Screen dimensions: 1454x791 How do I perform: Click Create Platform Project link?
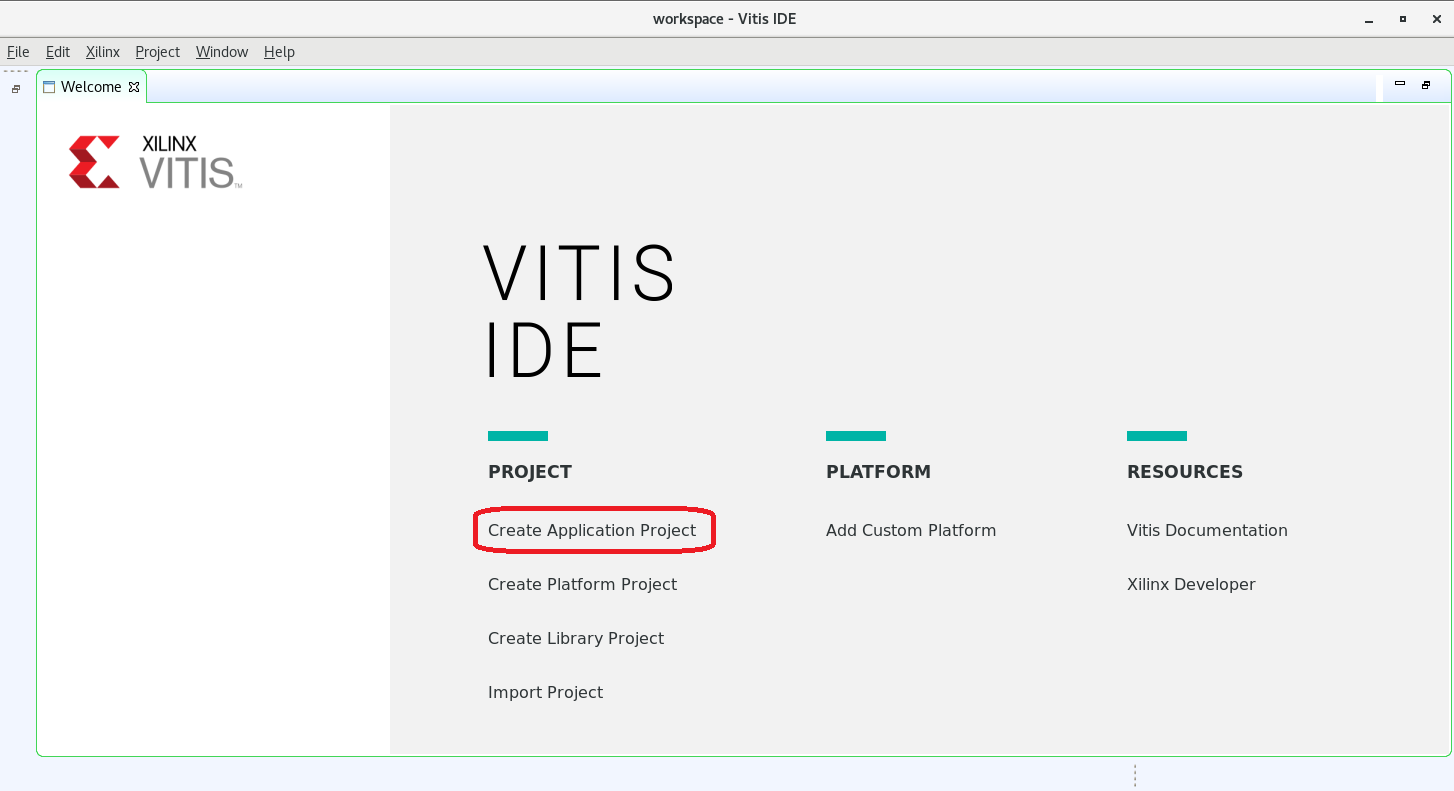(582, 584)
